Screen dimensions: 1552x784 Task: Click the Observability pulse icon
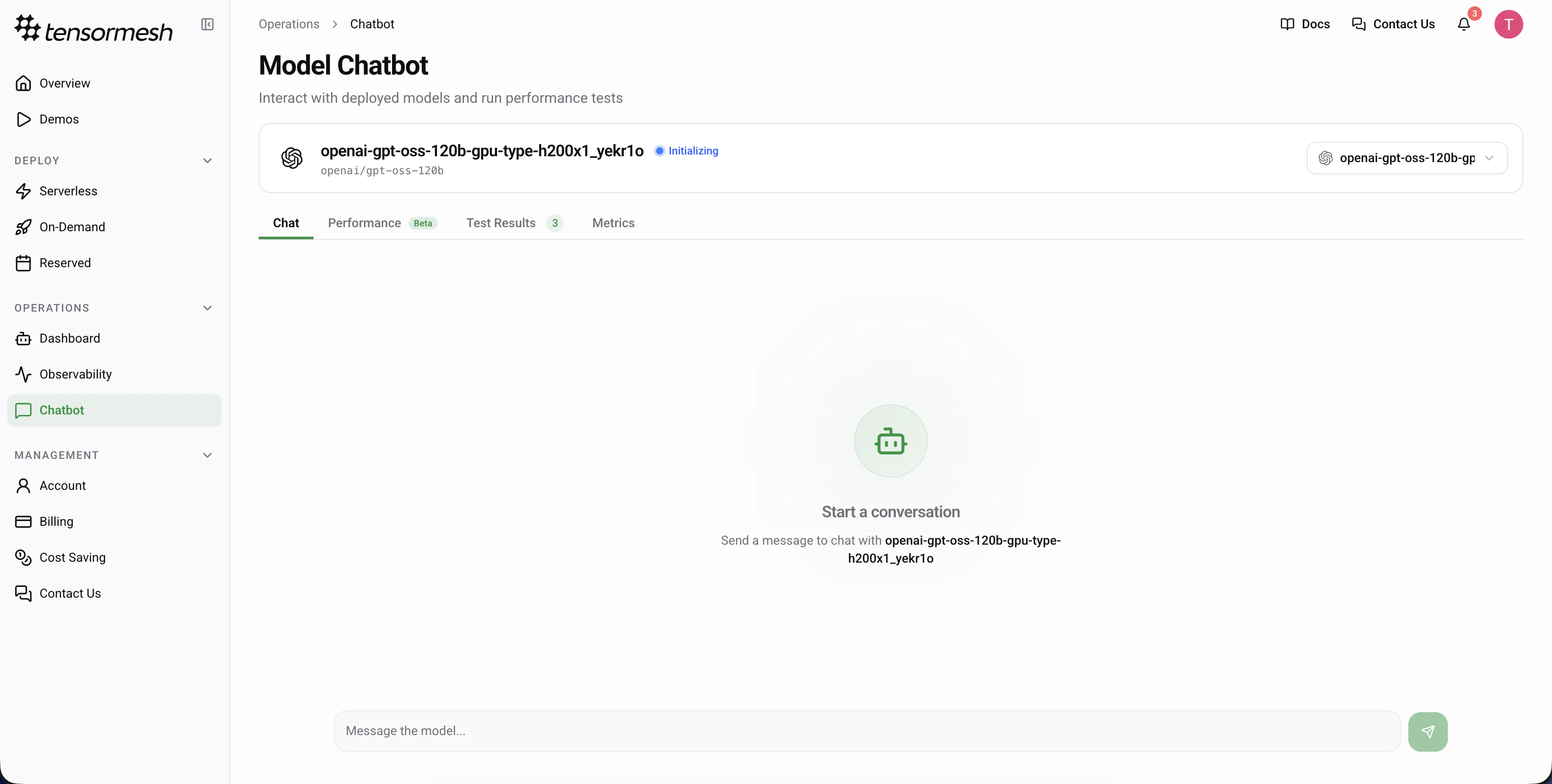tap(23, 374)
